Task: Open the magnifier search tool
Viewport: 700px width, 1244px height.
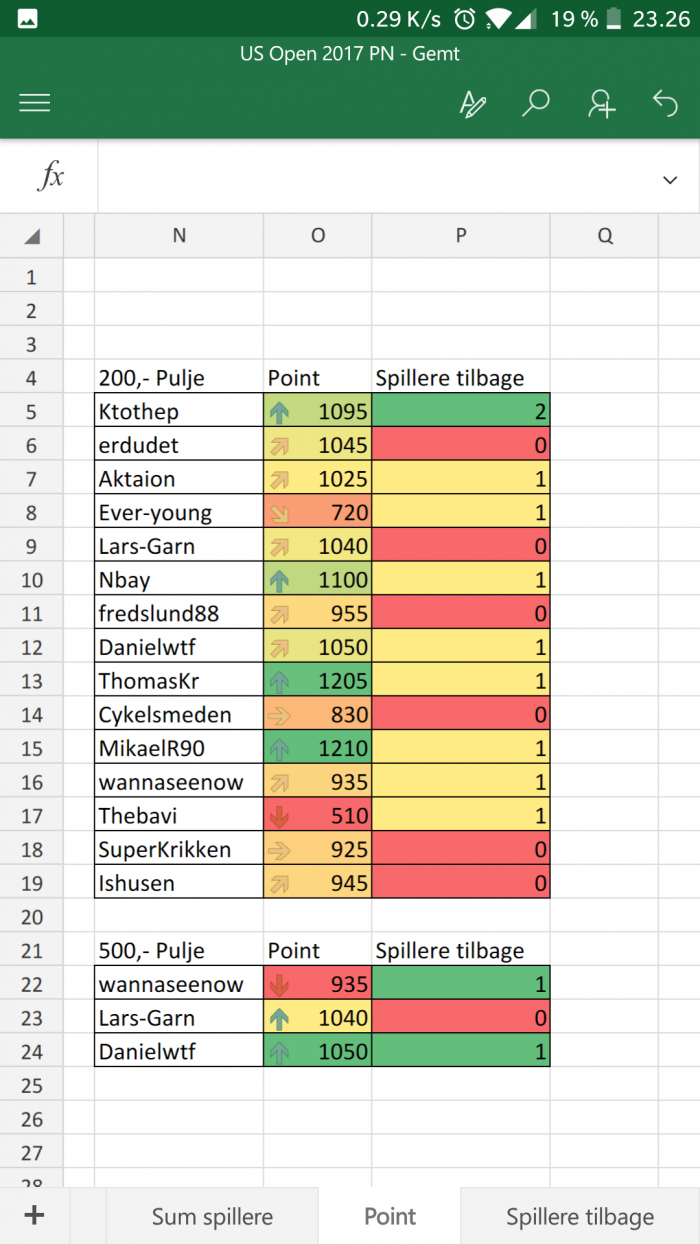Action: pos(536,103)
